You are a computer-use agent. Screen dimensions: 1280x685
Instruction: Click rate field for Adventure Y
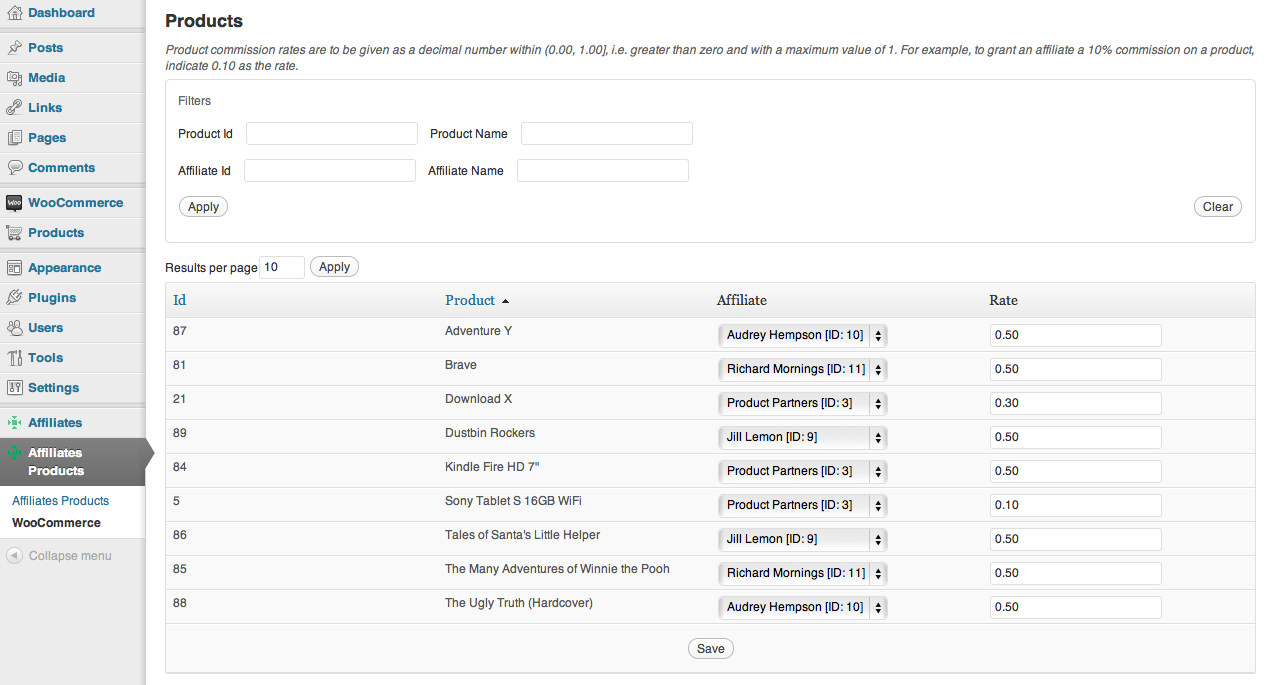point(1076,335)
